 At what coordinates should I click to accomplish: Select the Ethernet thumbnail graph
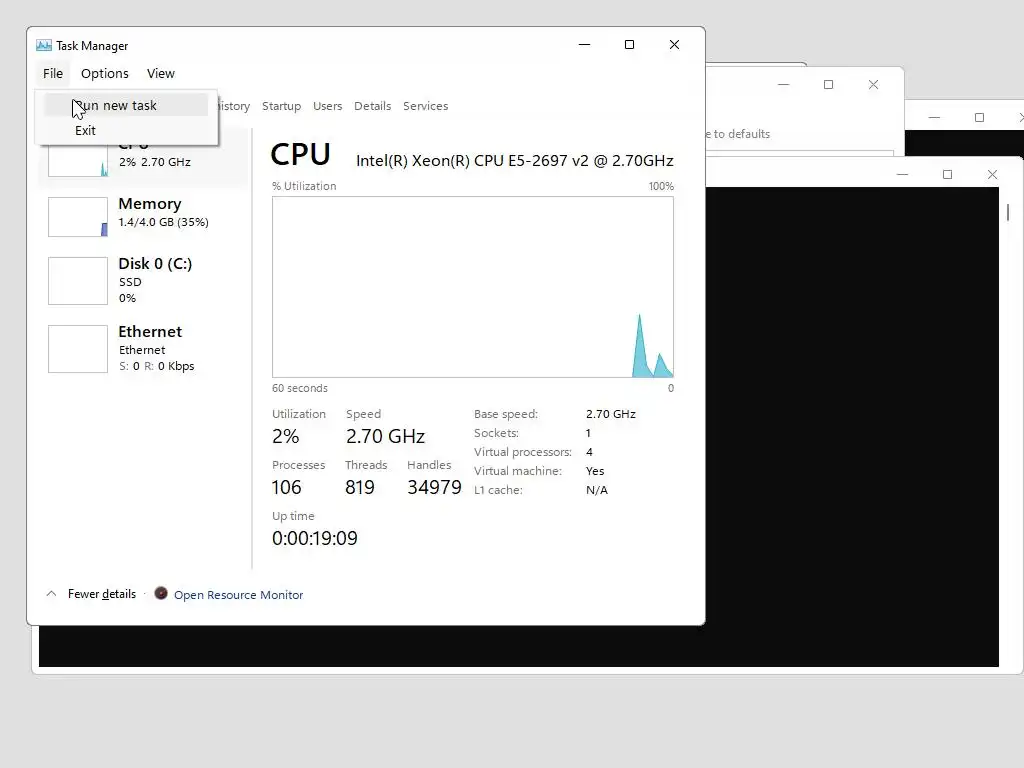78,349
